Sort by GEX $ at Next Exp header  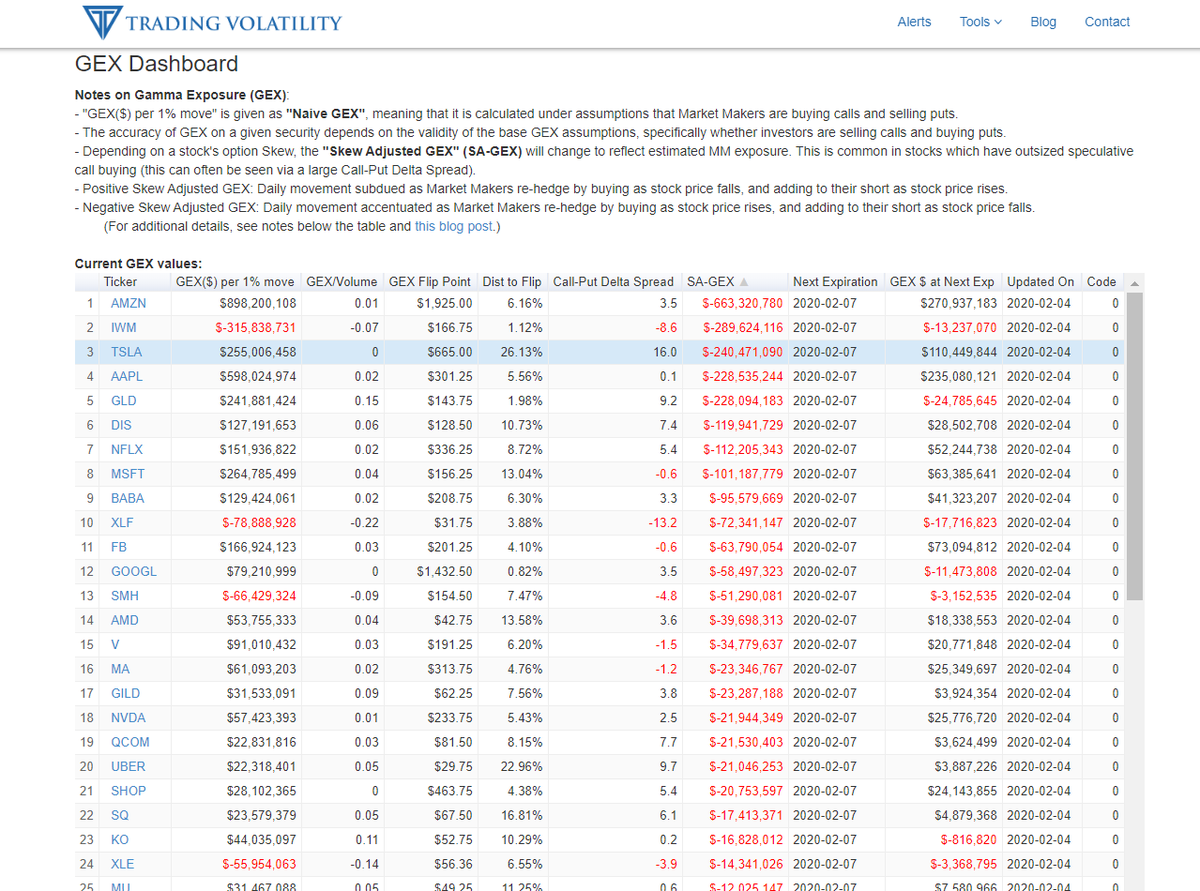(942, 282)
